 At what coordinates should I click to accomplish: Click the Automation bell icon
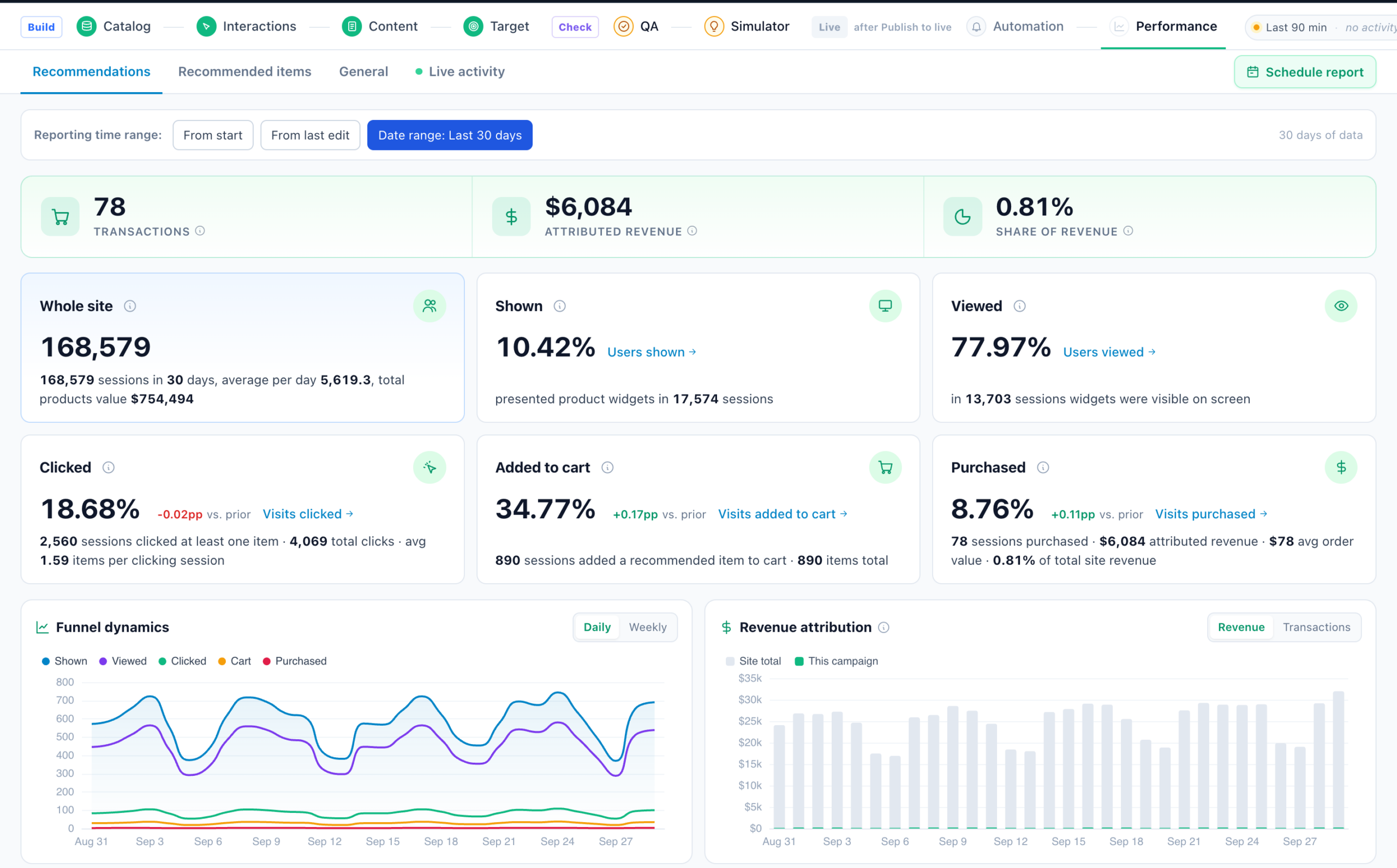(x=976, y=26)
